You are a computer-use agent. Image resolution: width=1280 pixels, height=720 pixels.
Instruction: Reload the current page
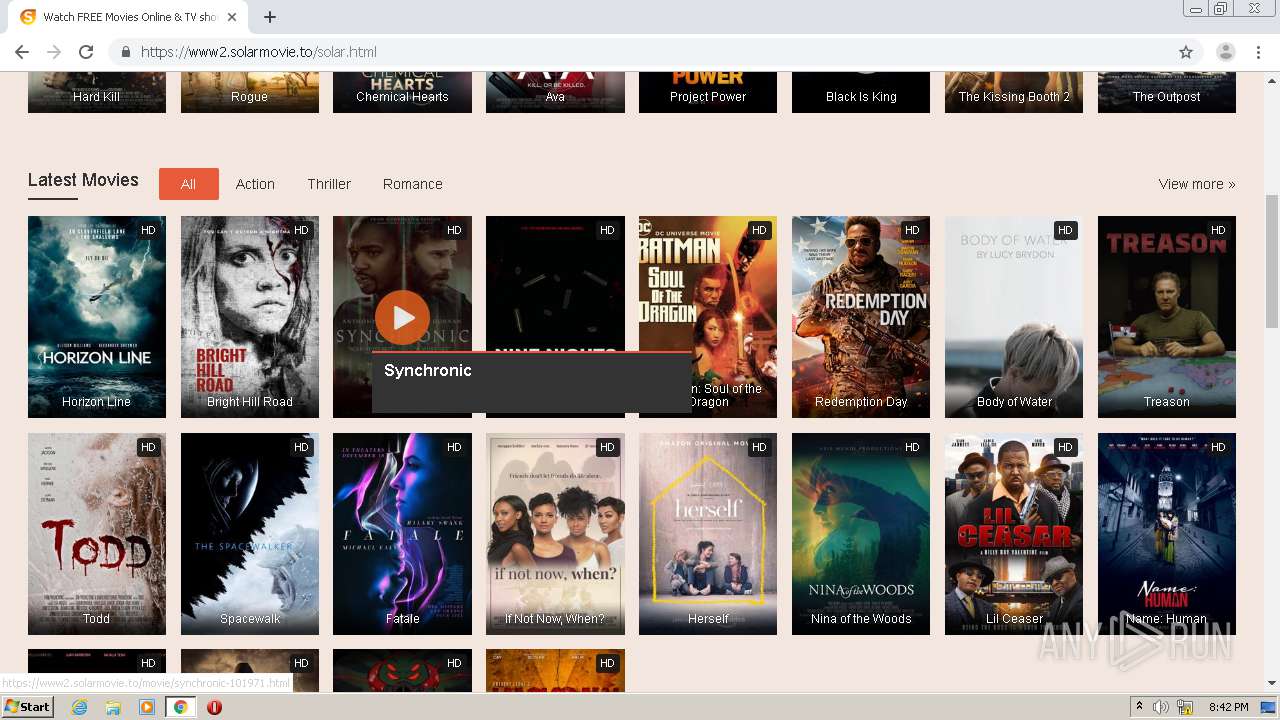[x=86, y=52]
